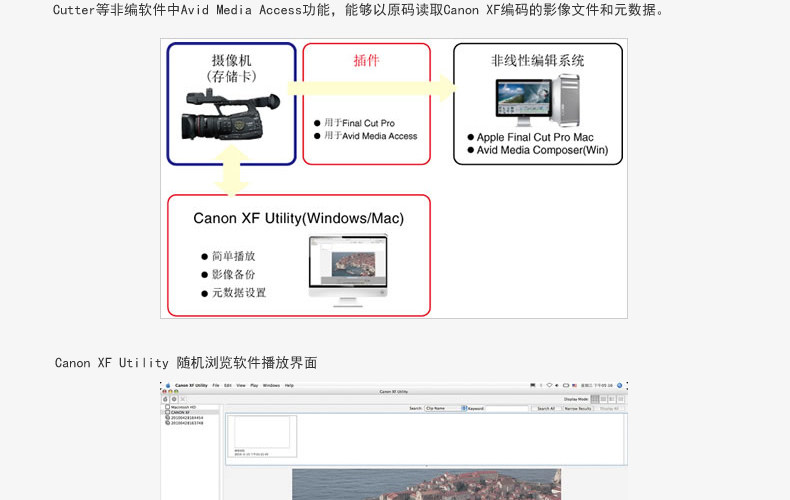Open the Apple menu in embedded screenshot
Viewport: 790px width, 500px height.
coord(168,386)
